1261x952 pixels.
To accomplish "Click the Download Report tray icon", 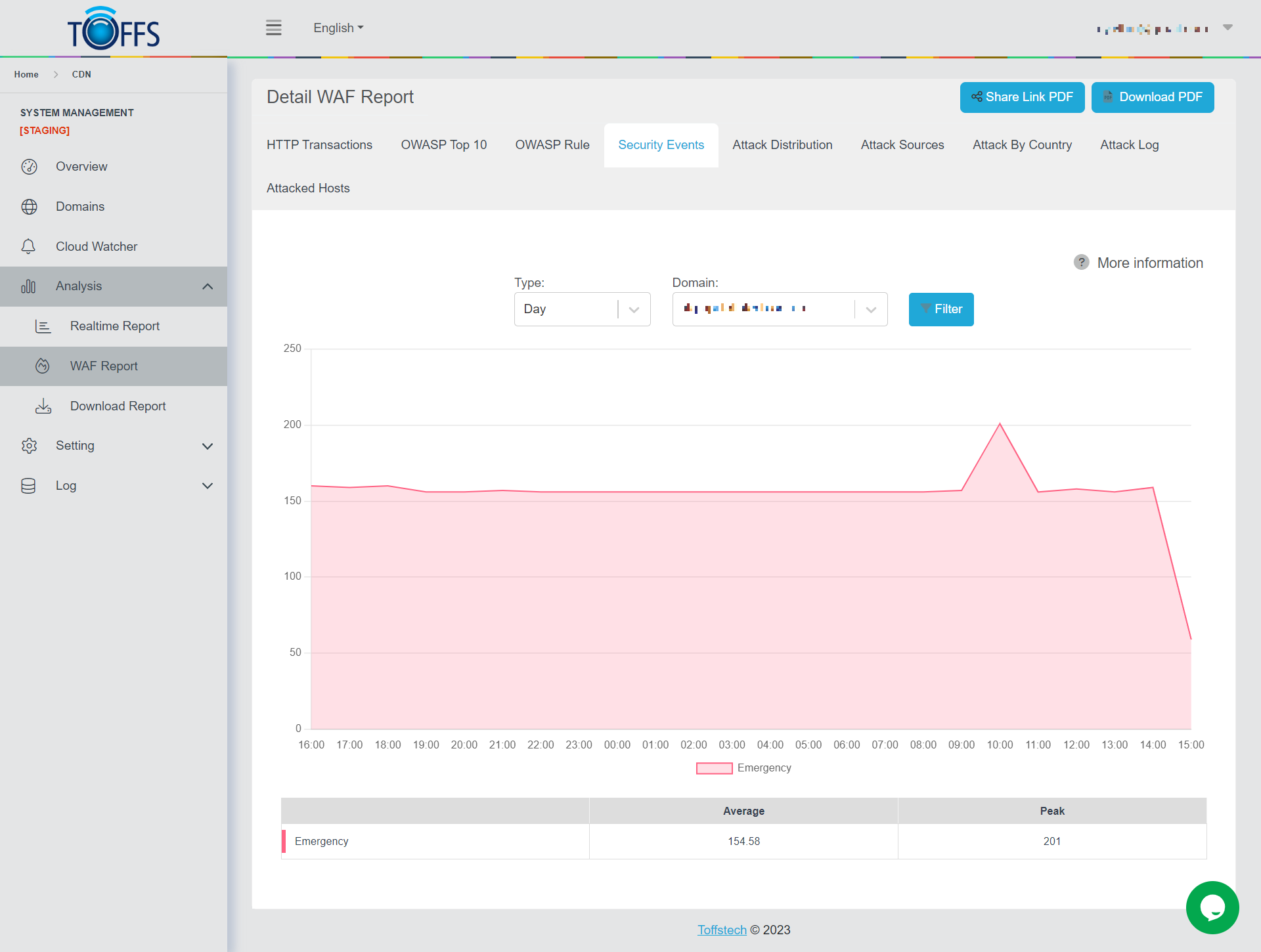I will coord(43,406).
